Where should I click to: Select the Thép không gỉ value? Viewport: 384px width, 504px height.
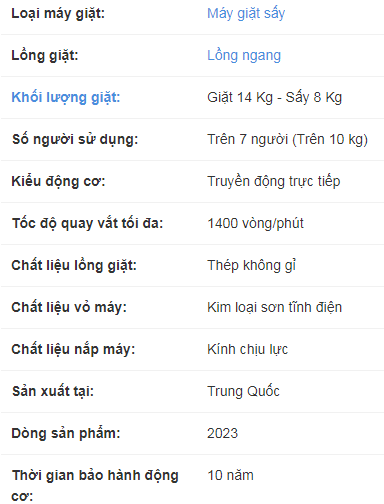[x=252, y=266]
